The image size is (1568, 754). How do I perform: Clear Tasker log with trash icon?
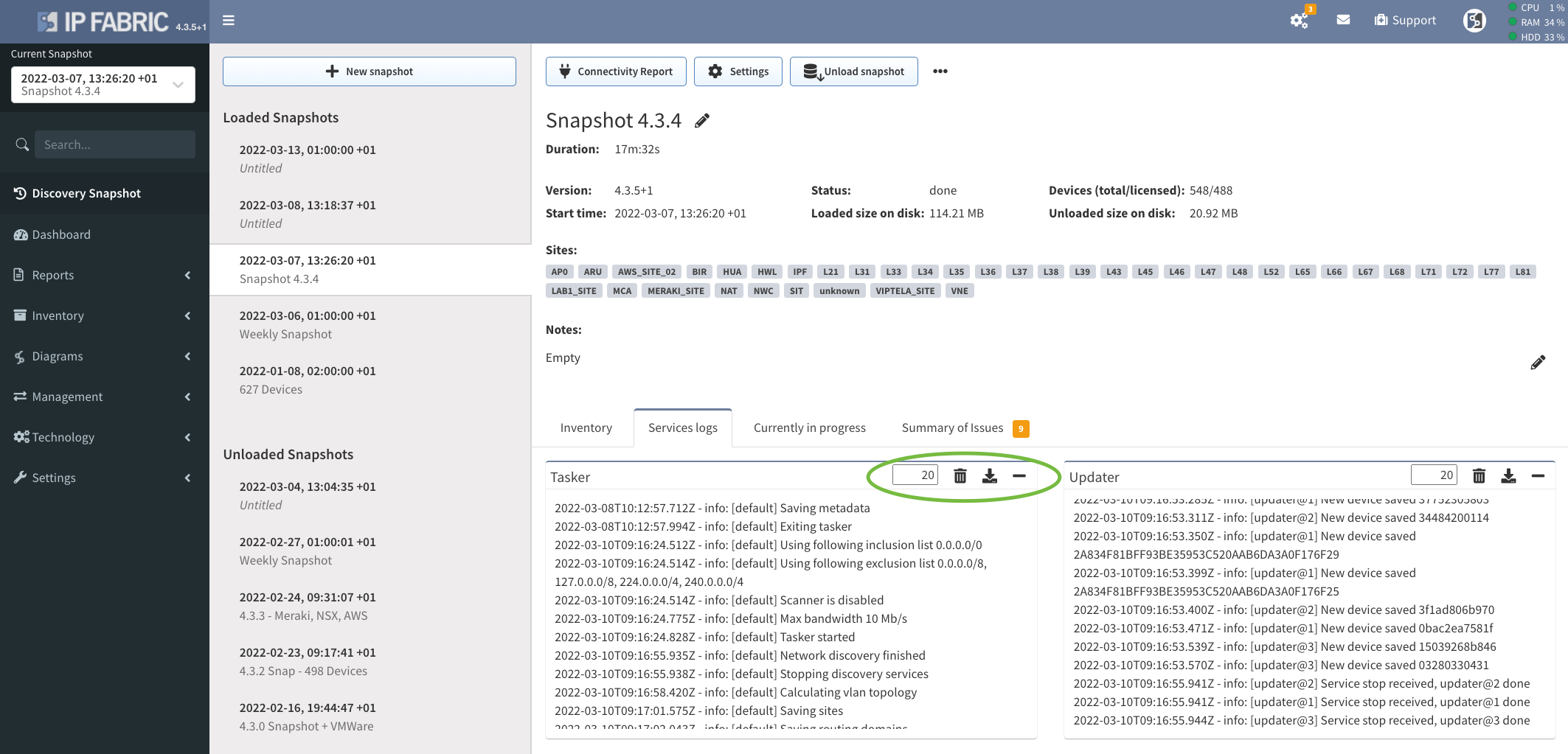pyautogui.click(x=960, y=476)
